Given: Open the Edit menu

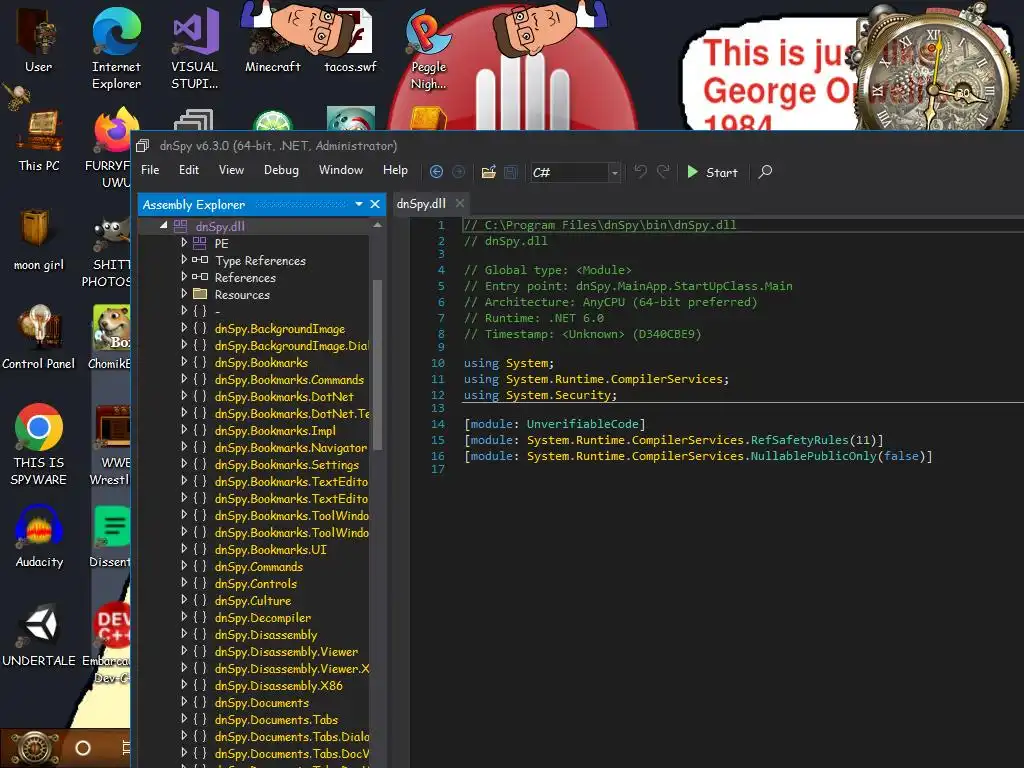Looking at the screenshot, I should coord(189,170).
